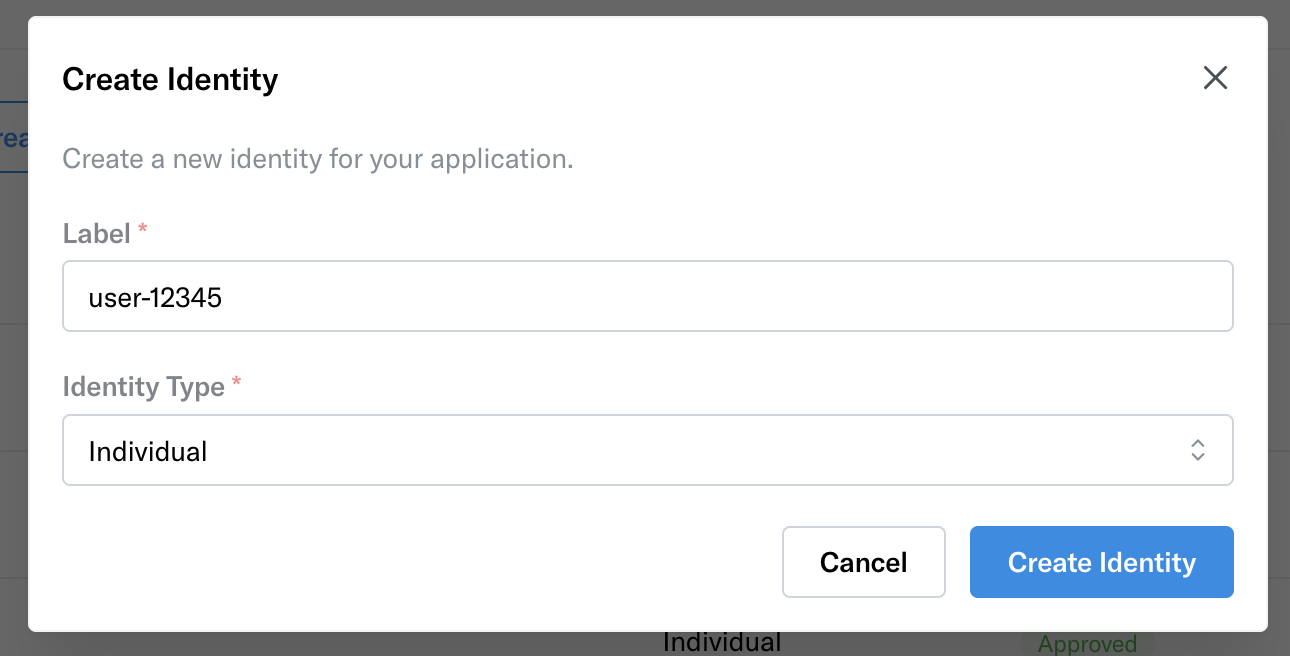Open the Identity Type dropdown
Viewport: 1290px width, 656px height.
647,450
